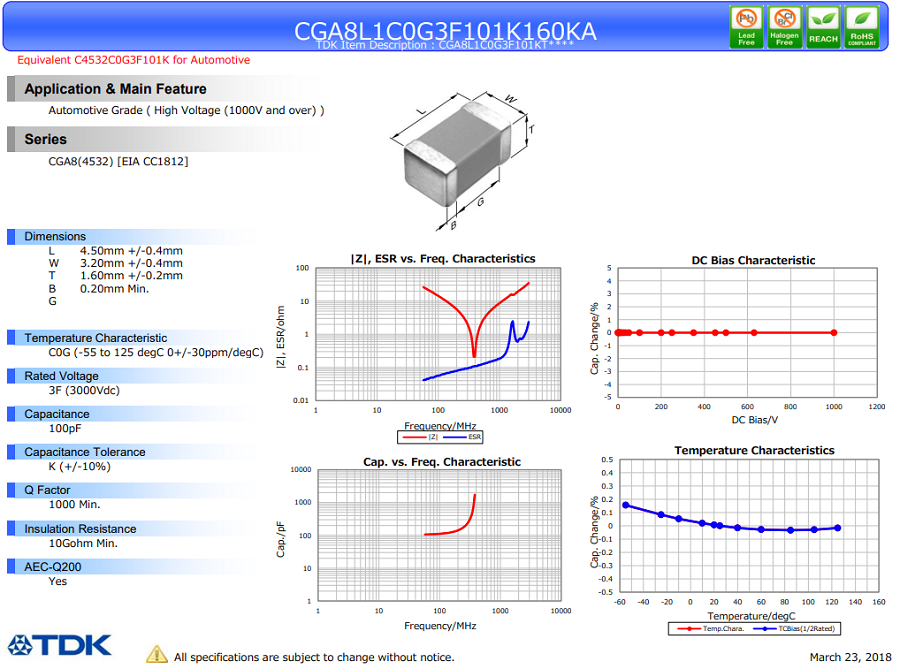Viewport: 900px width, 669px height.
Task: Click the 'Q Factor' heading
Action: [x=46, y=490]
